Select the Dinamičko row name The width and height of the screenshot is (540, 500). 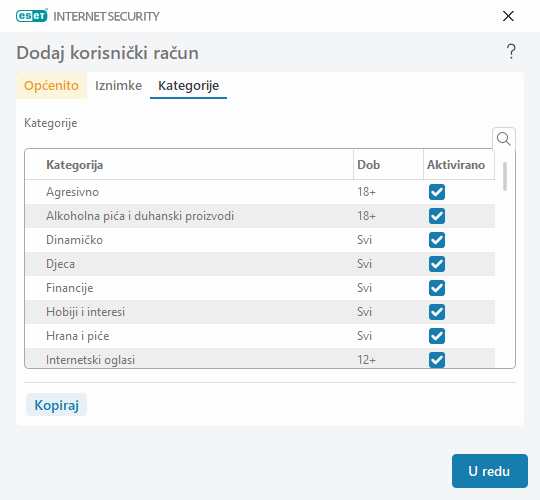(x=74, y=240)
